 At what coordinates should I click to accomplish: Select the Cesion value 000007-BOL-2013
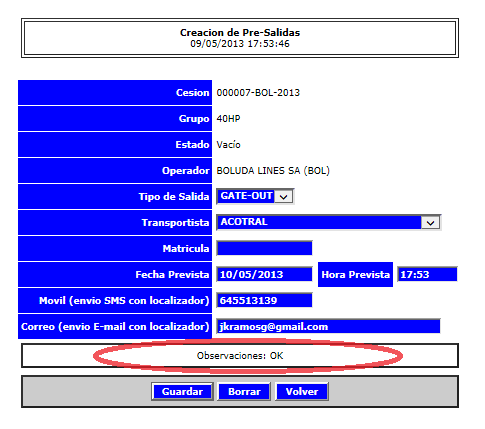[x=258, y=93]
